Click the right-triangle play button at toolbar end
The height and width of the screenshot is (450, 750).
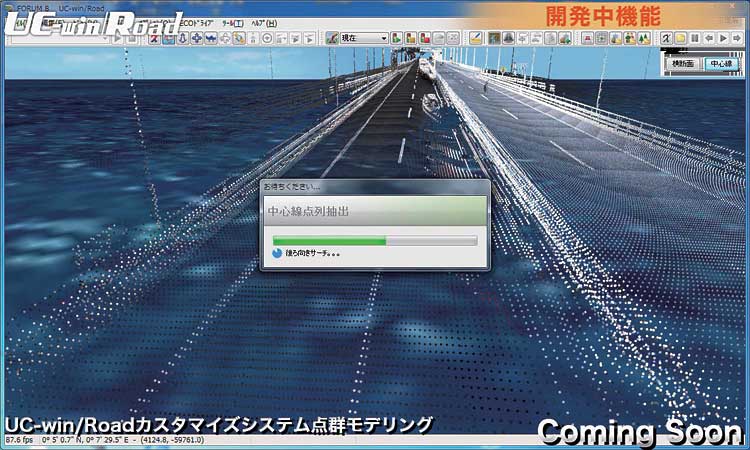click(723, 38)
